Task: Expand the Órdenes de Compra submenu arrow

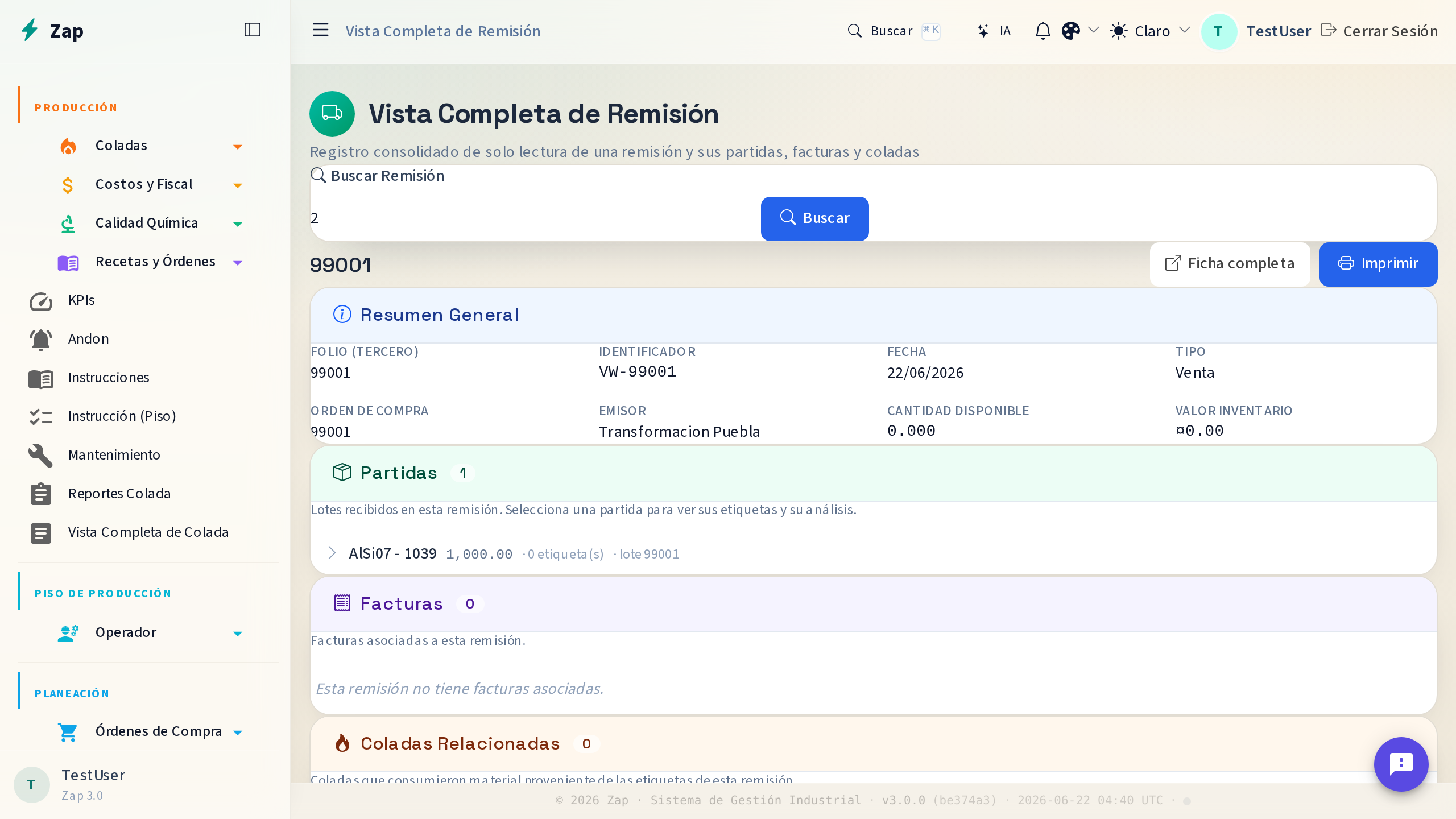Action: coord(238,733)
